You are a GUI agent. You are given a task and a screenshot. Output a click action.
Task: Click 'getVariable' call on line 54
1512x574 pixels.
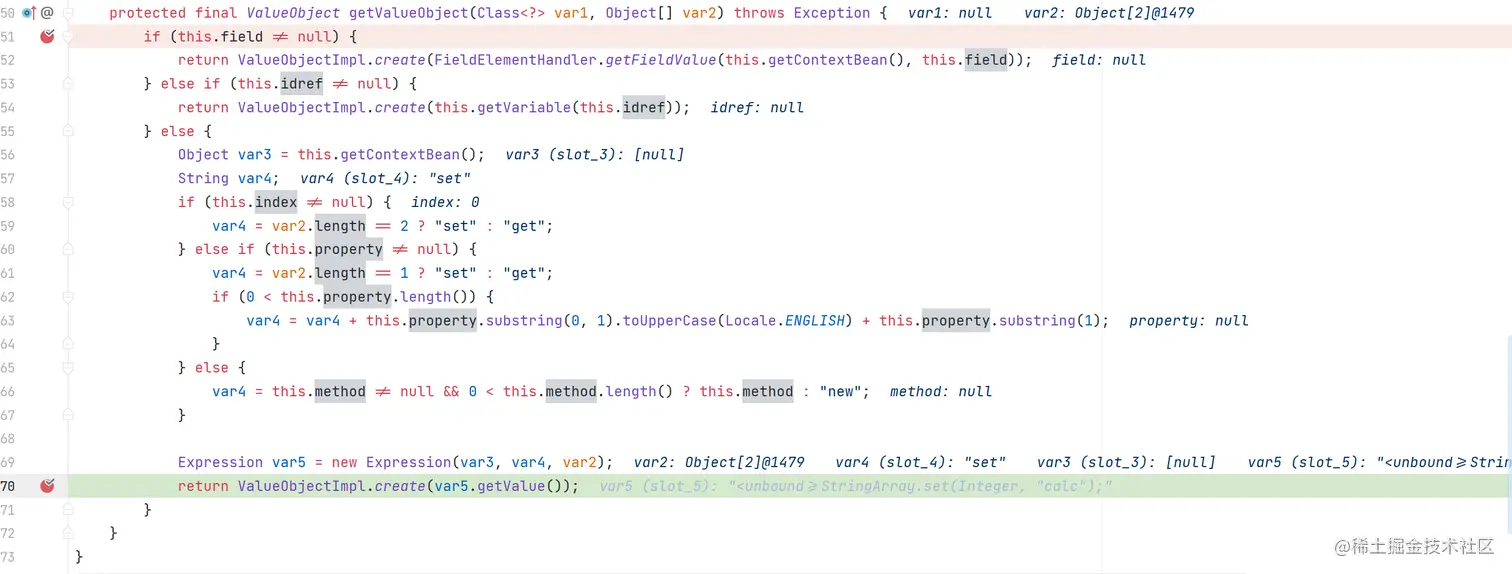[524, 108]
